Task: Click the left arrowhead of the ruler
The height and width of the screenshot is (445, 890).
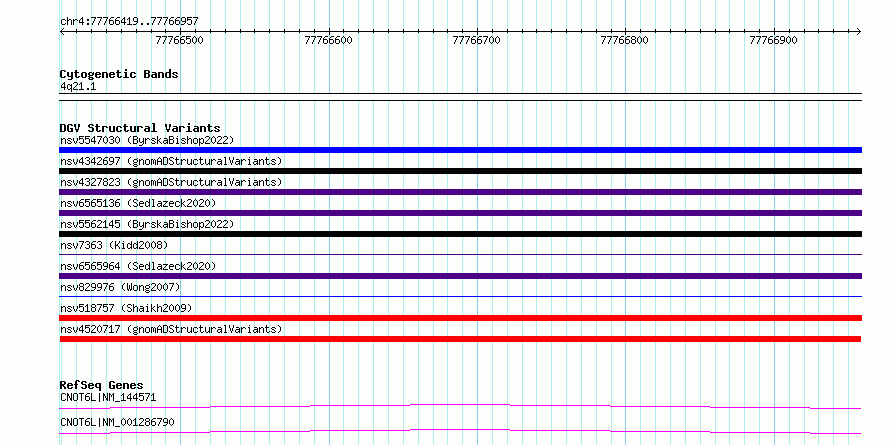Action: [x=62, y=31]
